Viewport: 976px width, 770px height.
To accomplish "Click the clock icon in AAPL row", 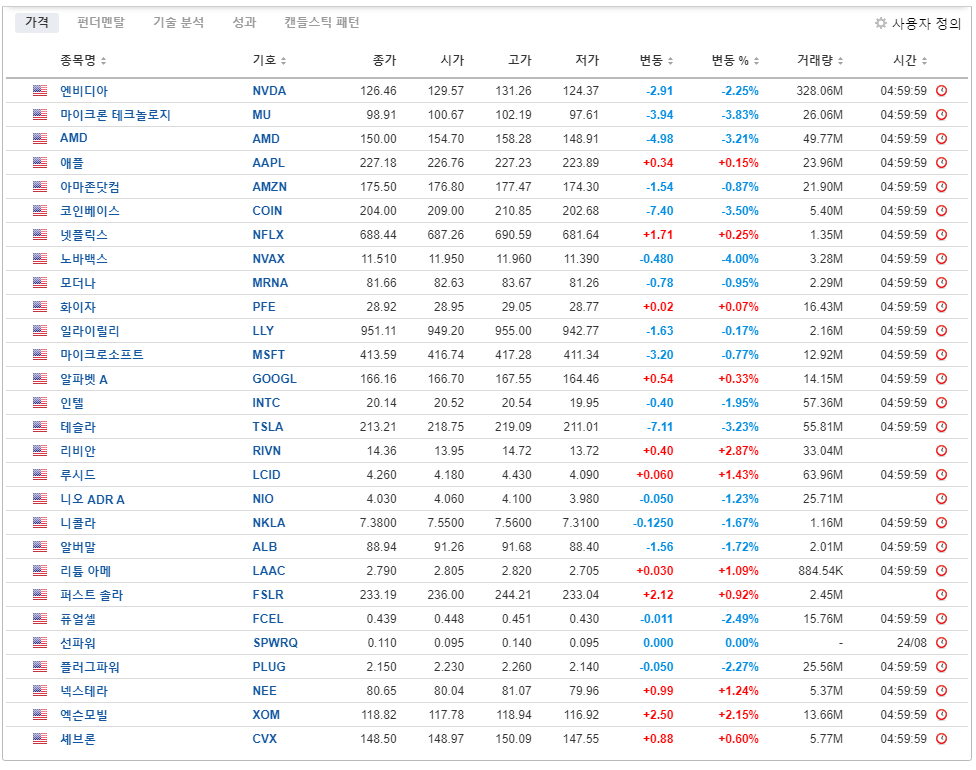I will pyautogui.click(x=942, y=162).
